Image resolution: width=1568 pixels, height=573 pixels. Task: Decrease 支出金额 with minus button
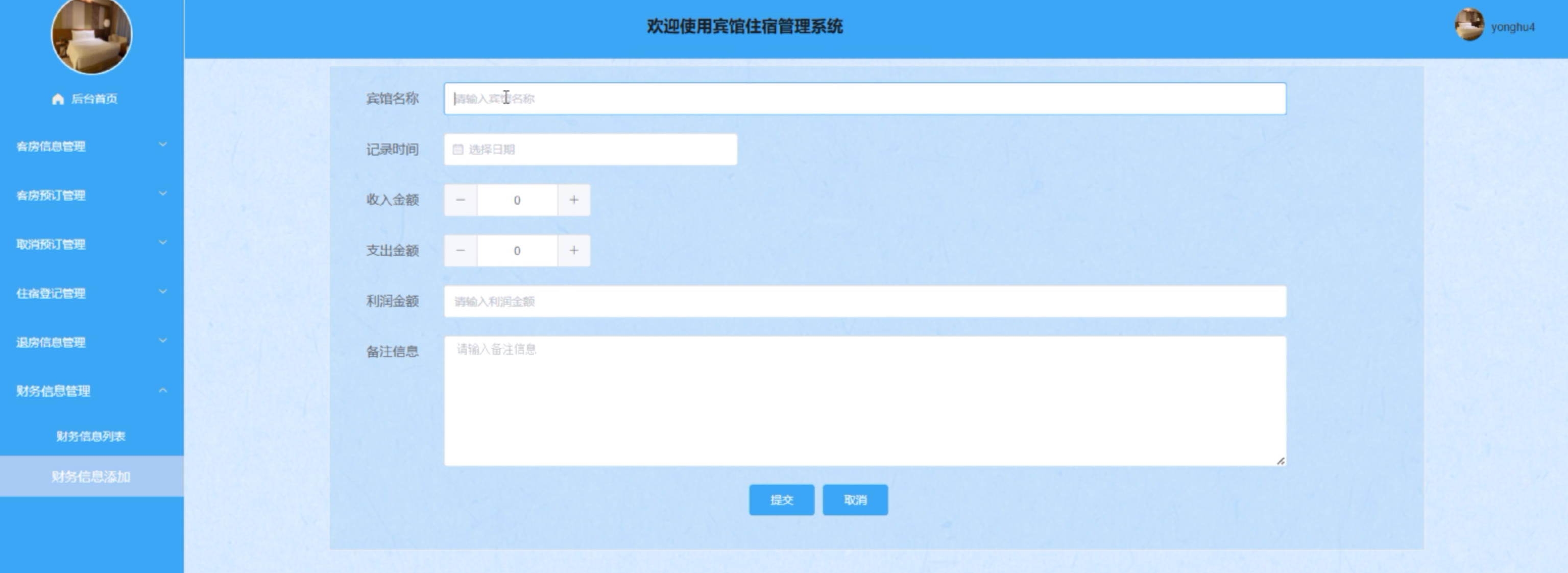tap(461, 250)
